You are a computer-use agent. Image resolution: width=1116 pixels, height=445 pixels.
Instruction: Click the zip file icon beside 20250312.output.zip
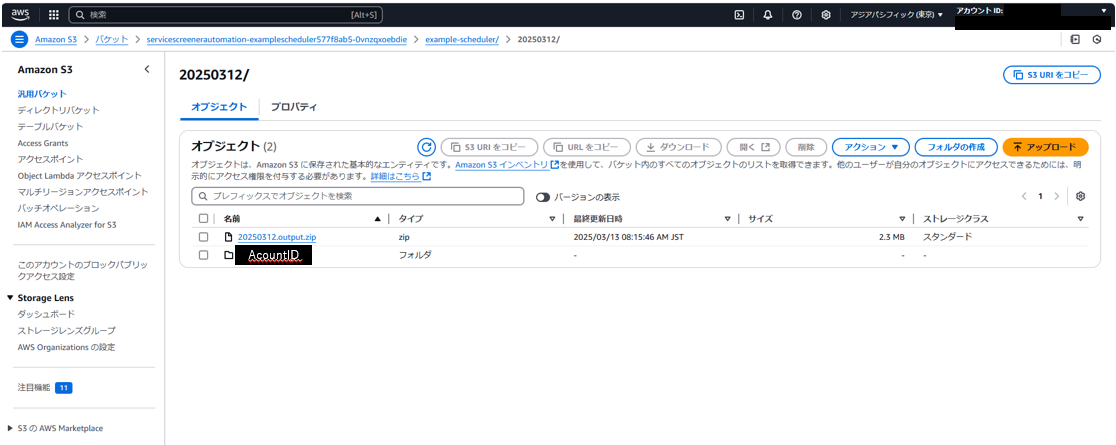click(x=228, y=237)
